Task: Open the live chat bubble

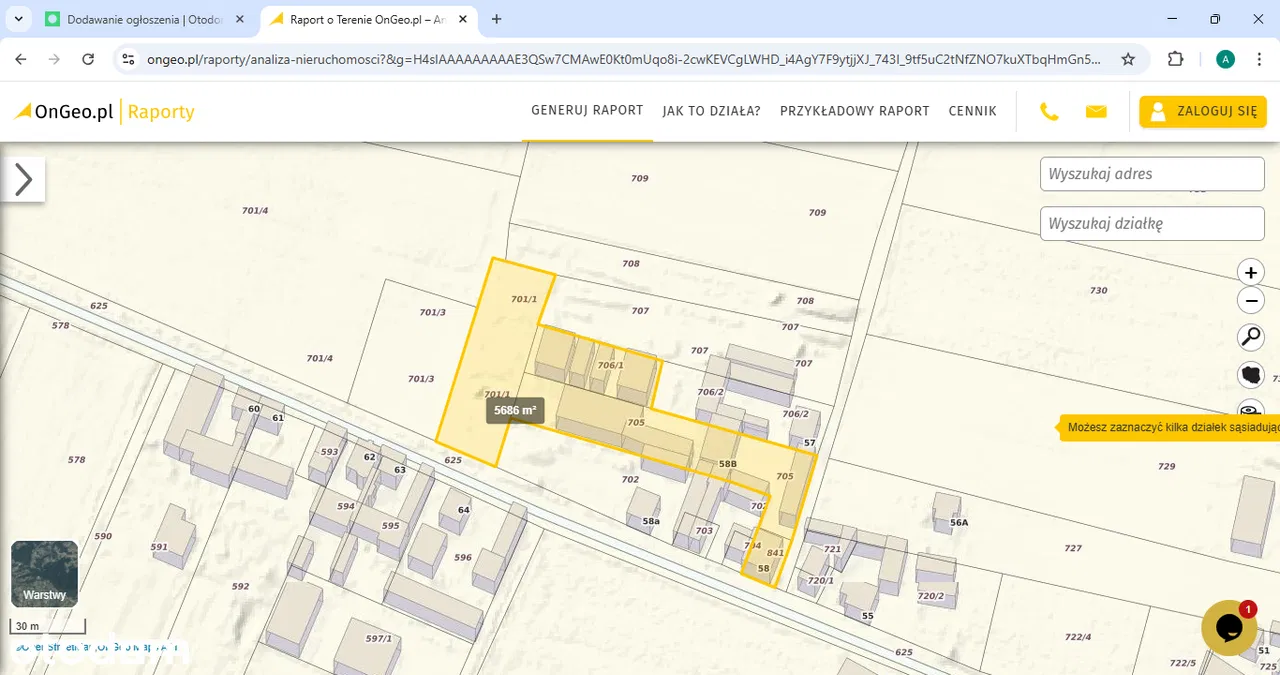Action: [1228, 628]
